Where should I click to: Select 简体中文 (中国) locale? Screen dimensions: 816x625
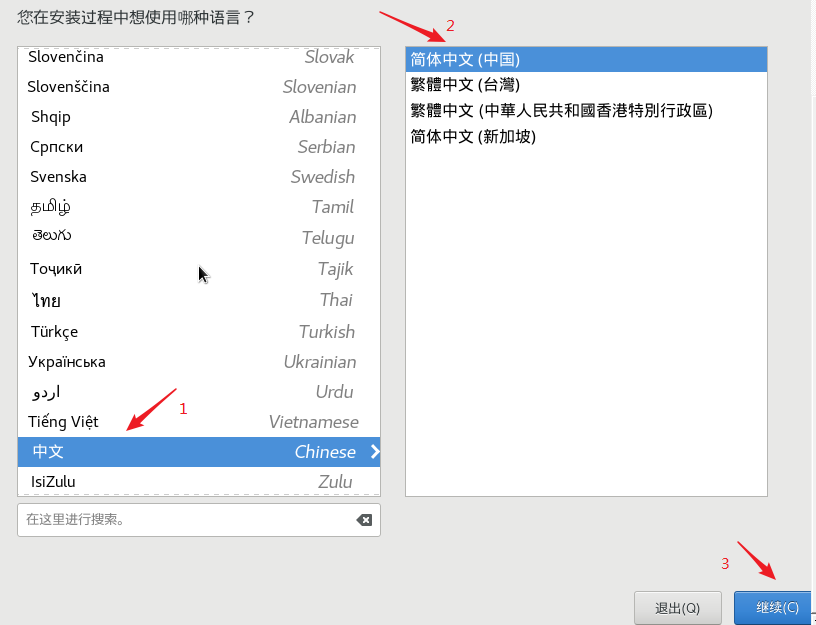586,59
